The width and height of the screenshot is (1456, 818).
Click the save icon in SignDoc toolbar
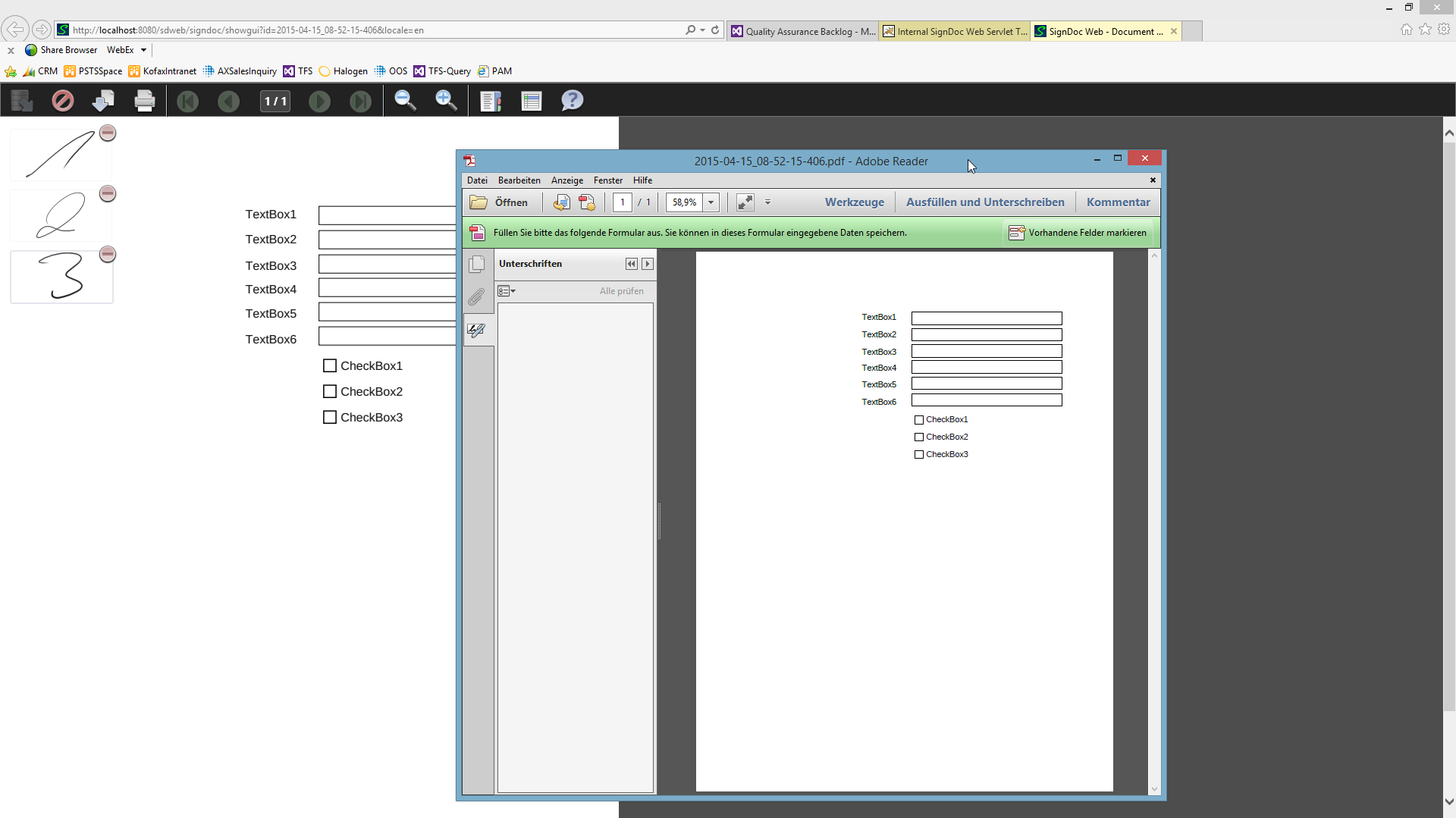pyautogui.click(x=21, y=101)
